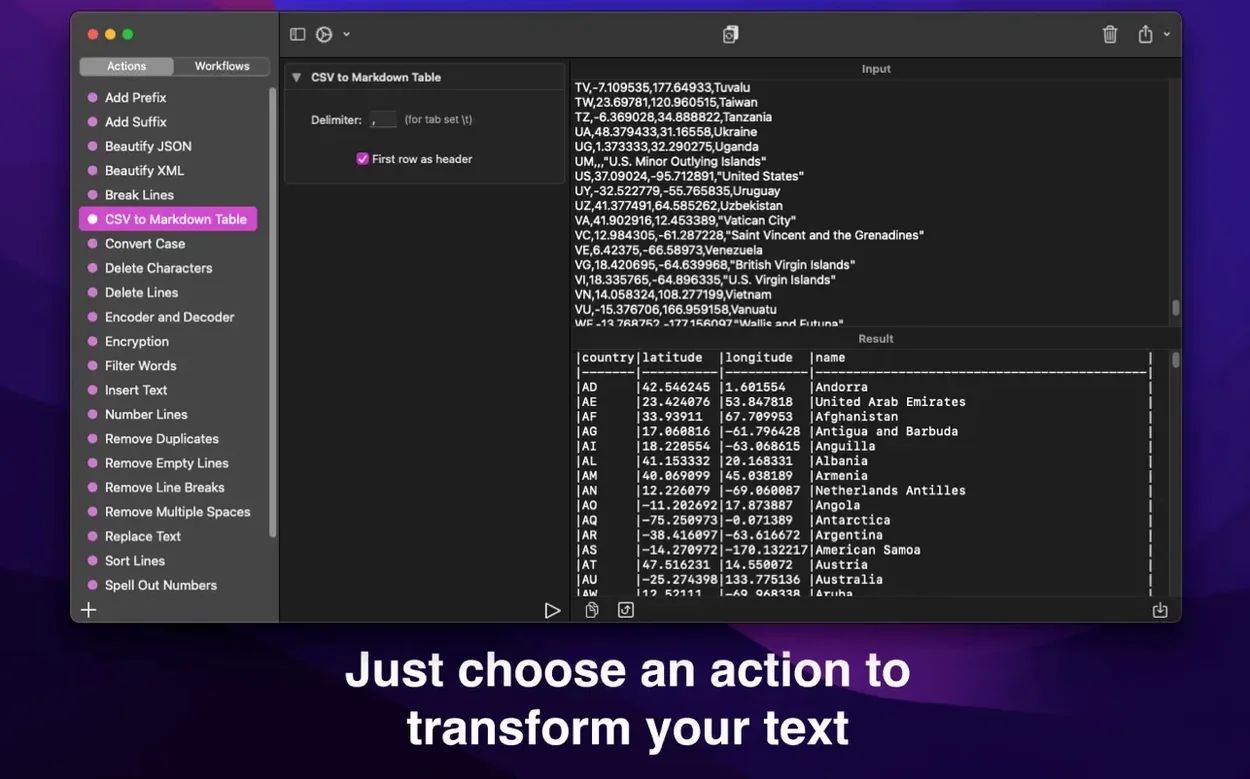Select the Remove Empty Lines action
This screenshot has height=779, width=1250.
click(168, 463)
